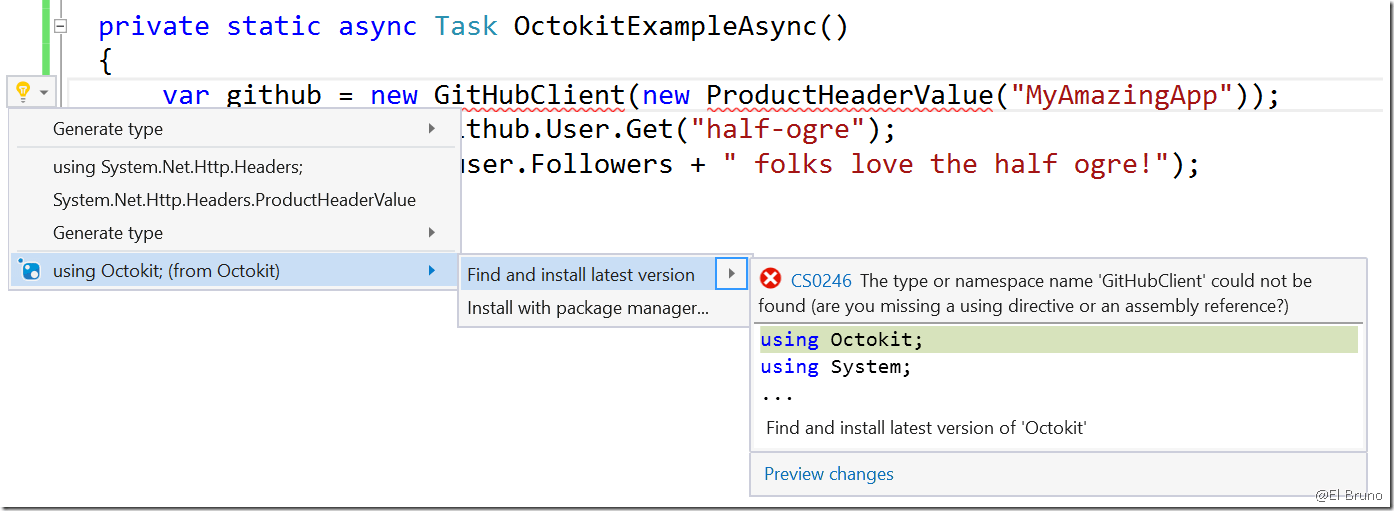Click the underlined GitHubClient in the code
This screenshot has height=511, width=1394.
pos(528,96)
